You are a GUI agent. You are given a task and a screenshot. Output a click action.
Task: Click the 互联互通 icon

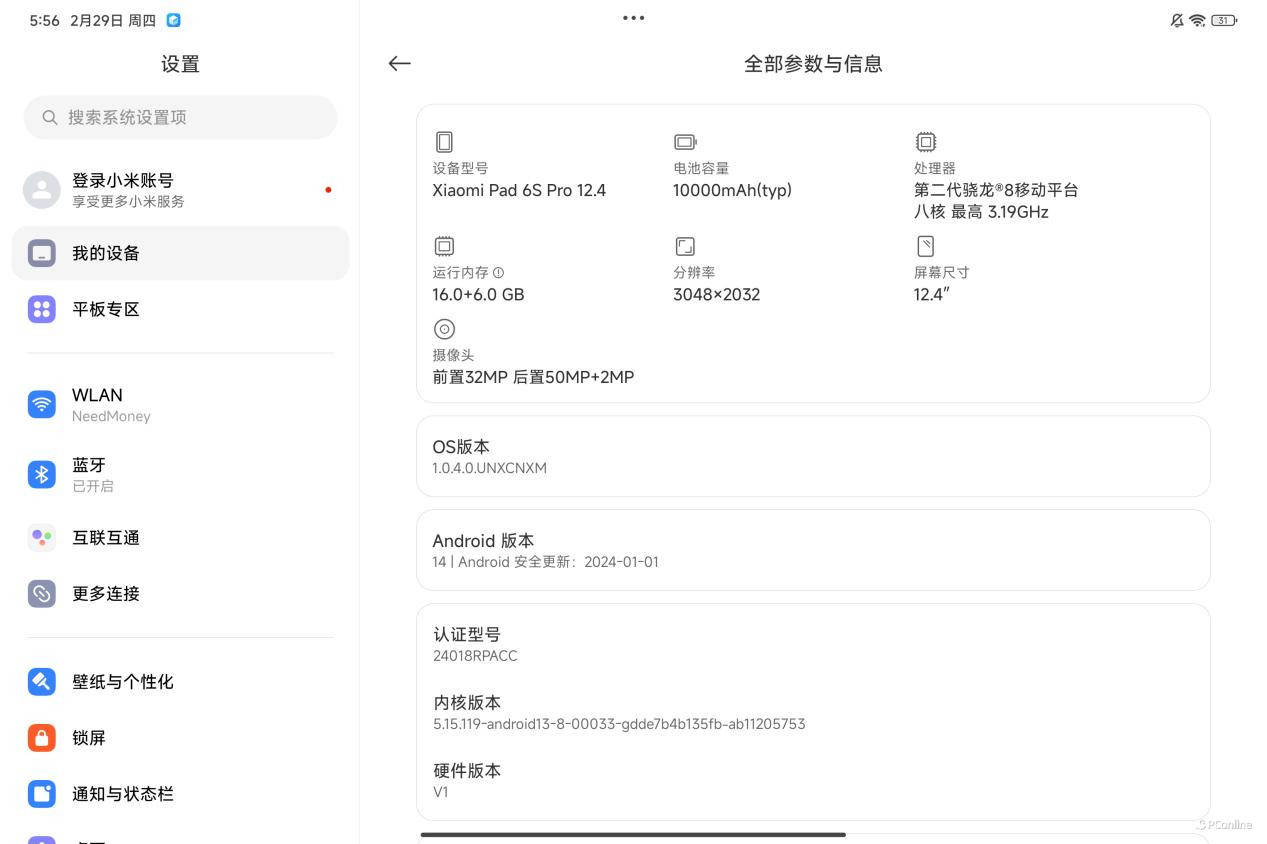point(42,538)
